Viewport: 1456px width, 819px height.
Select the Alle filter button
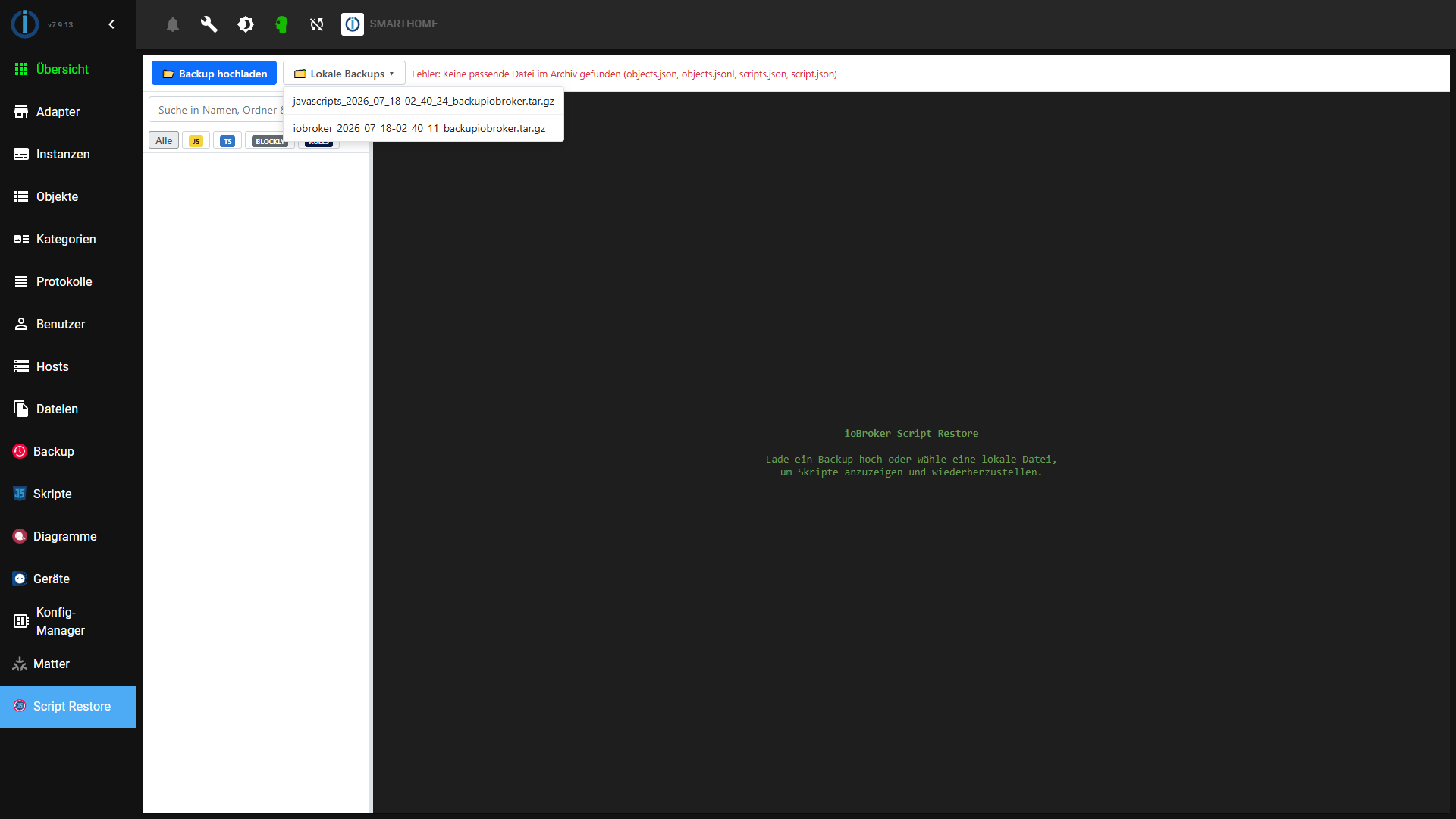tap(164, 140)
